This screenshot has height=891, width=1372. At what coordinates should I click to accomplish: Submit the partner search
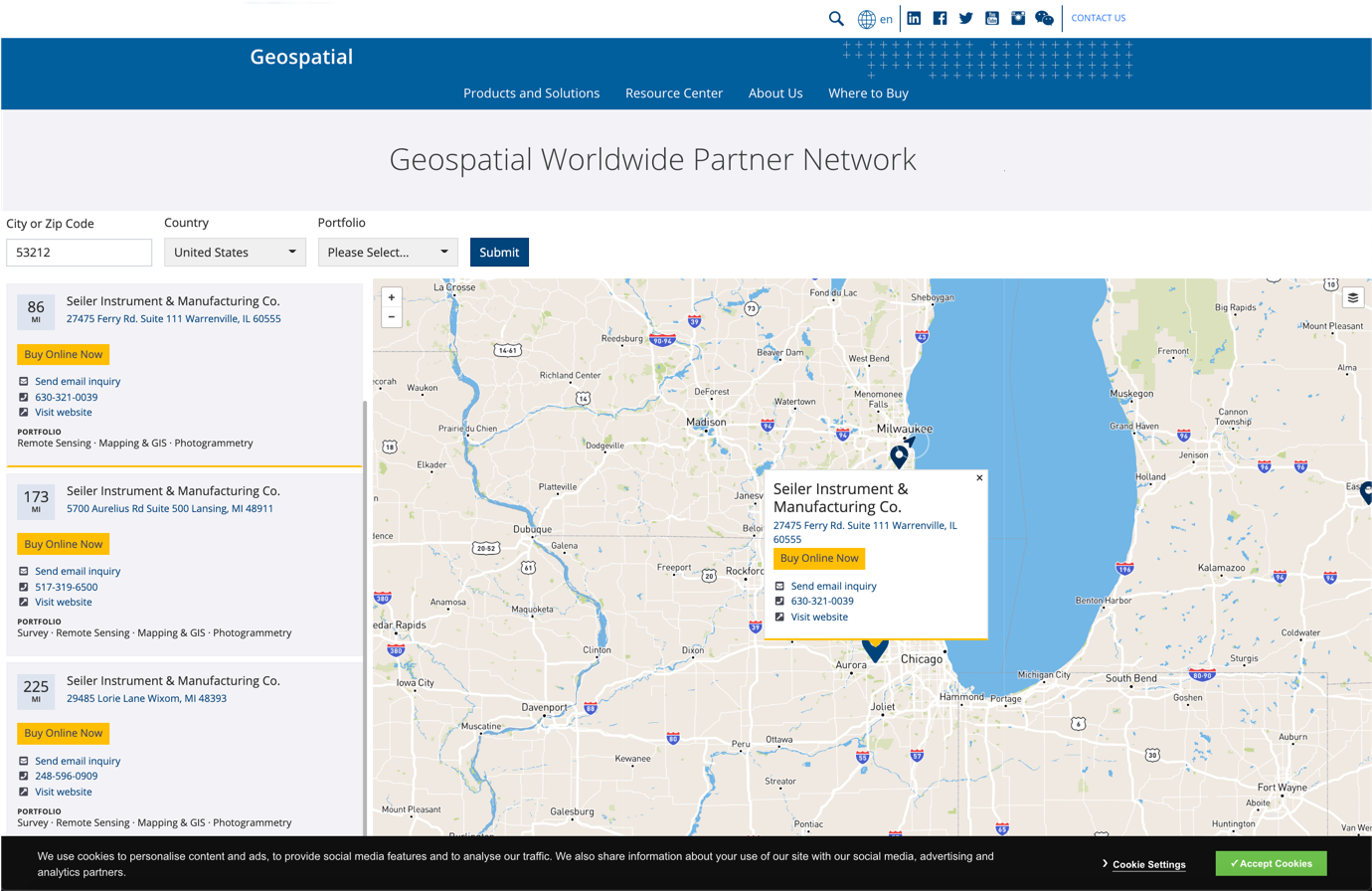click(x=499, y=252)
